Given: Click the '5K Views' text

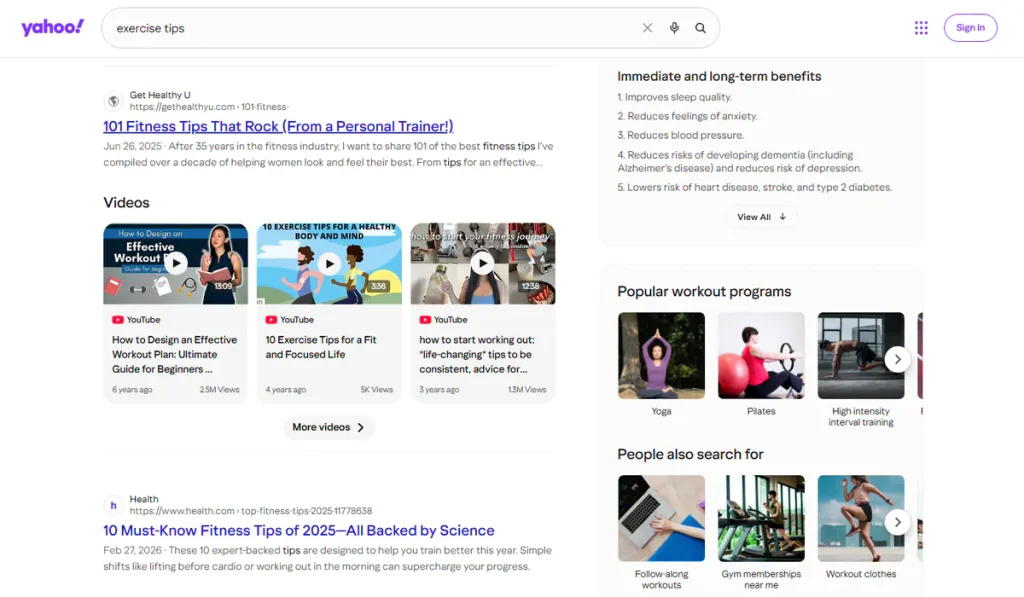Looking at the screenshot, I should point(377,389).
